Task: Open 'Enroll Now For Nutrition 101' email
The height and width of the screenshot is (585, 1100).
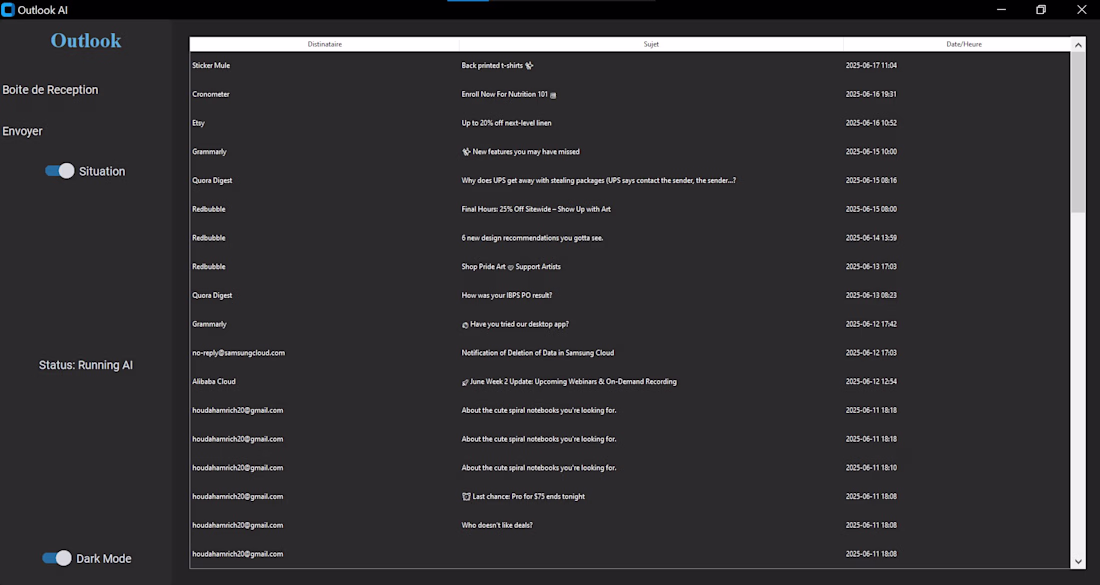Action: click(x=509, y=94)
